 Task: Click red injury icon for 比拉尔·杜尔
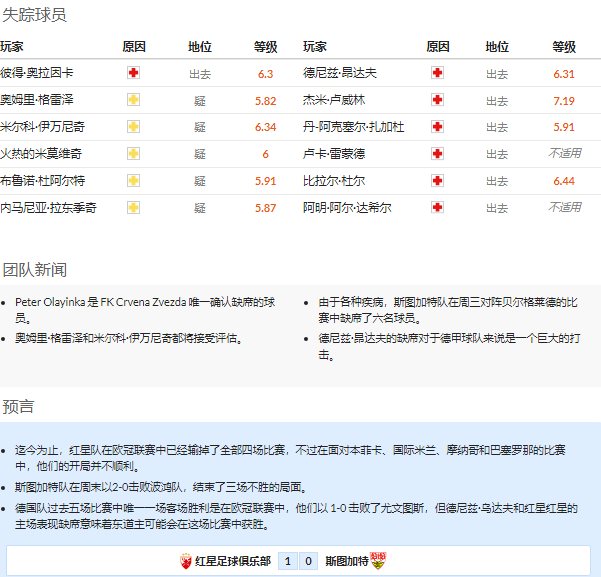pyautogui.click(x=437, y=181)
